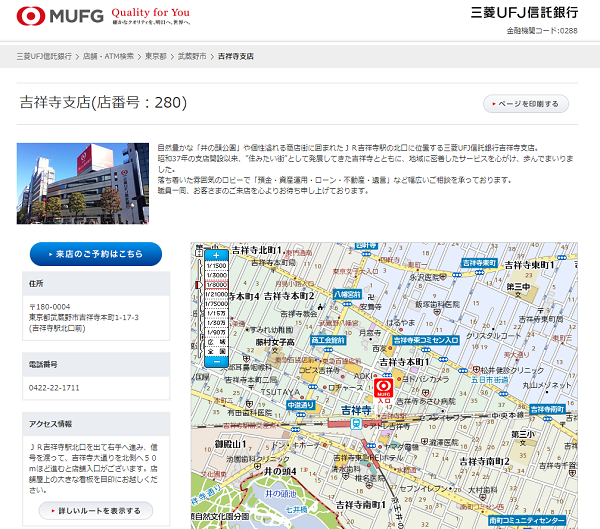
Task: Click the Quality for You slogan
Action: pyautogui.click(x=151, y=13)
